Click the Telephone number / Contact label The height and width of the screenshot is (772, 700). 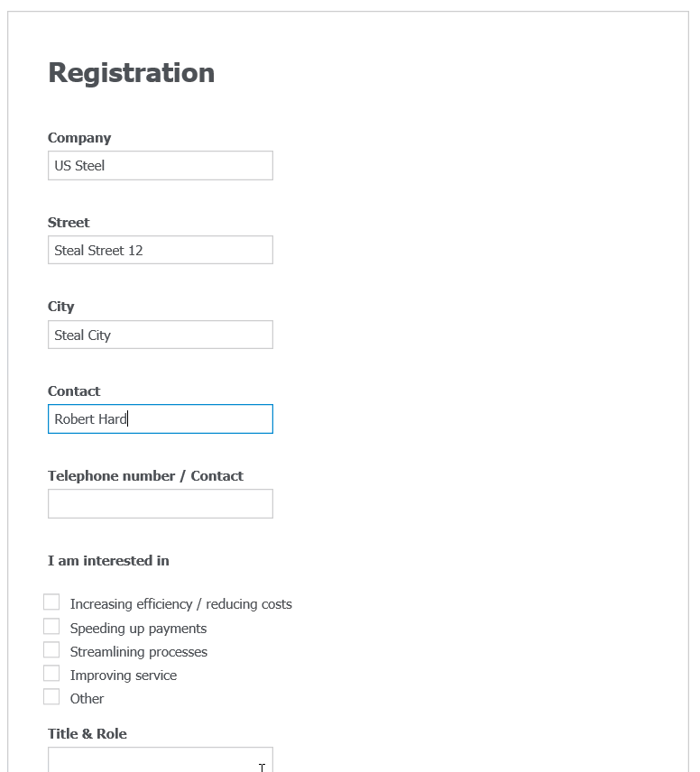coord(145,476)
